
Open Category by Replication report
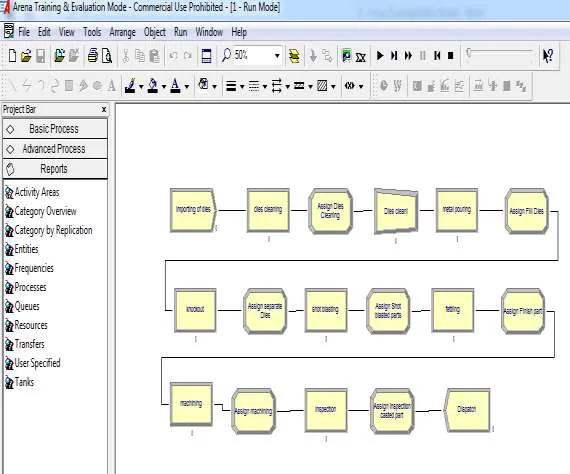pos(53,230)
